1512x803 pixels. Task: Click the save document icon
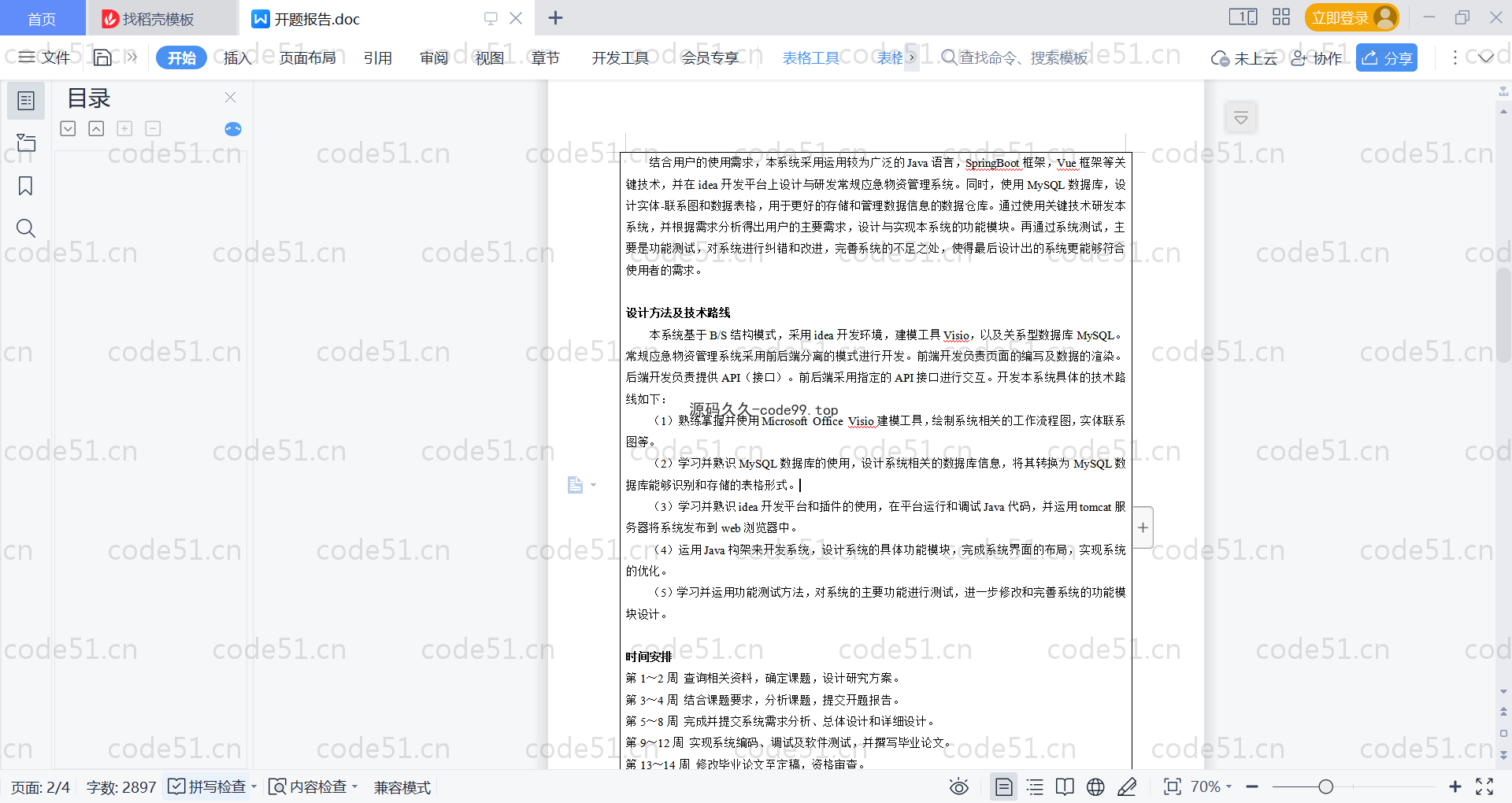tap(102, 57)
